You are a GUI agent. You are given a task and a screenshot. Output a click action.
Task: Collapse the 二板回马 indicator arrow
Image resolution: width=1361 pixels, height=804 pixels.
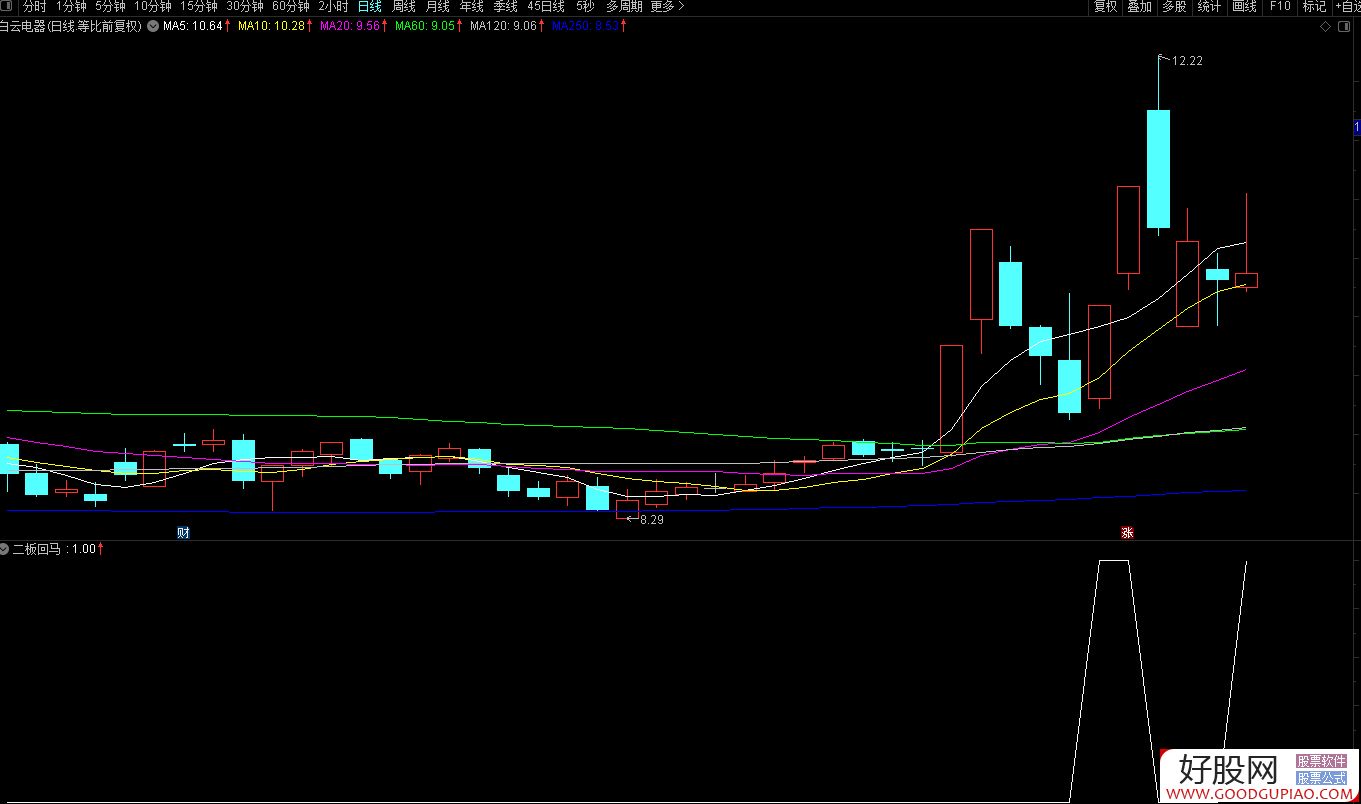pos(5,549)
